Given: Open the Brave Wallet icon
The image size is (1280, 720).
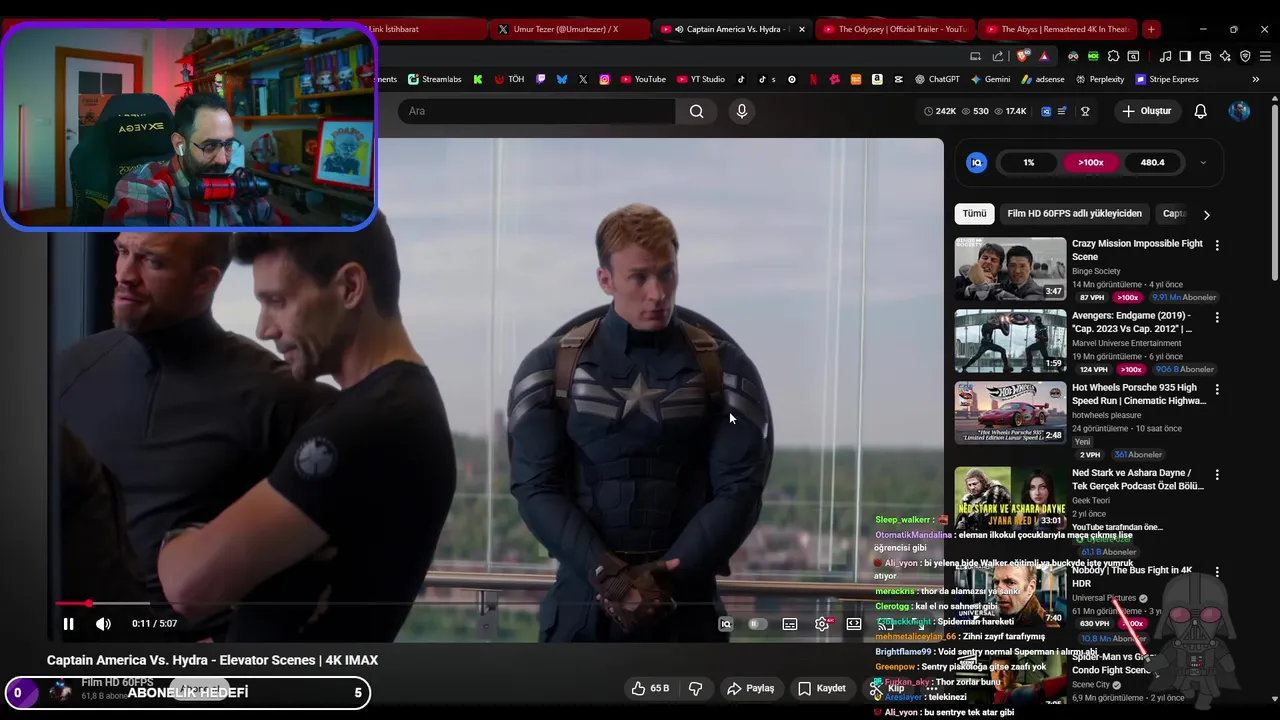Looking at the screenshot, I should tap(1205, 56).
